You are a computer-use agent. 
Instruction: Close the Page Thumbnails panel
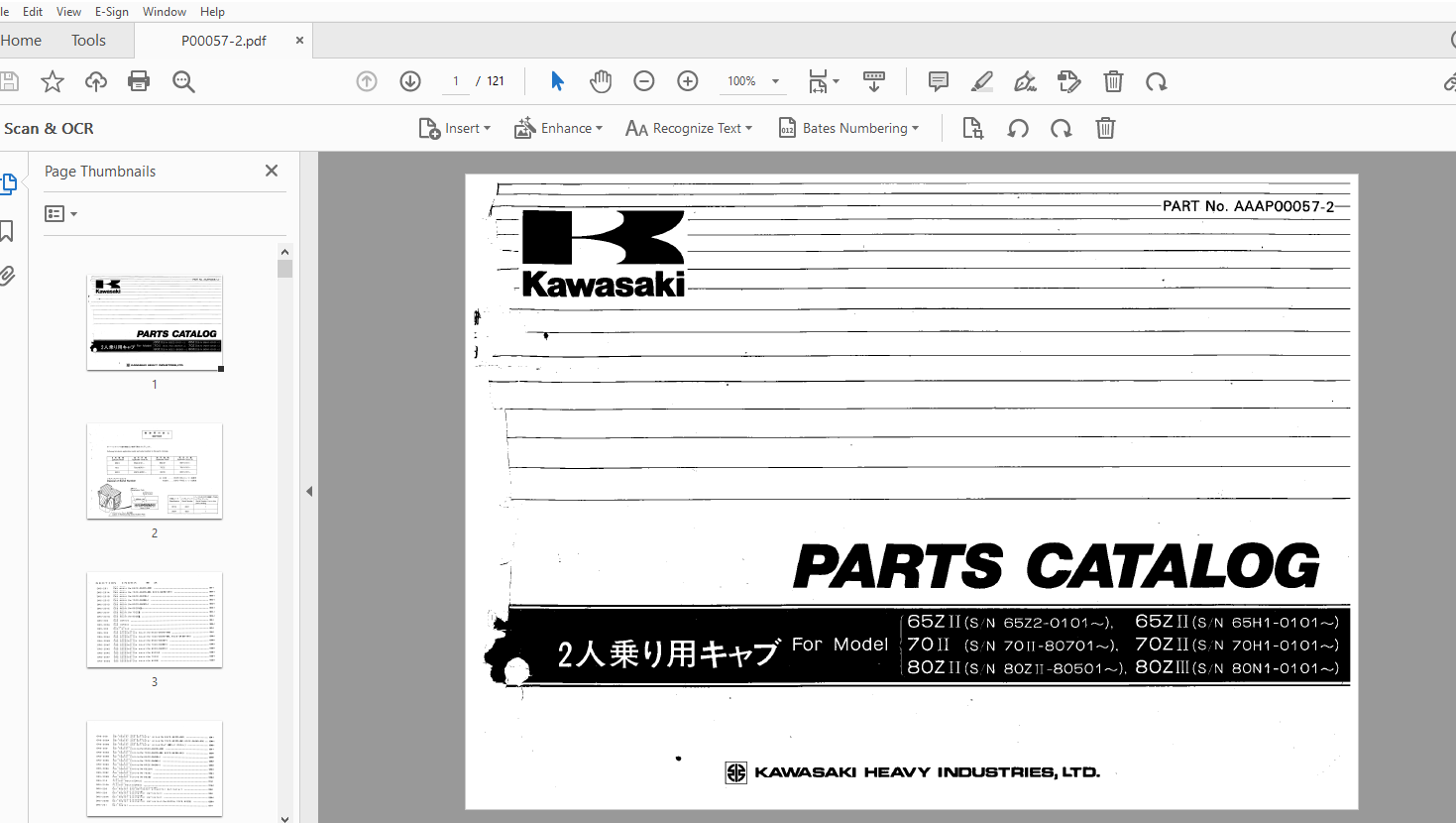[x=272, y=171]
